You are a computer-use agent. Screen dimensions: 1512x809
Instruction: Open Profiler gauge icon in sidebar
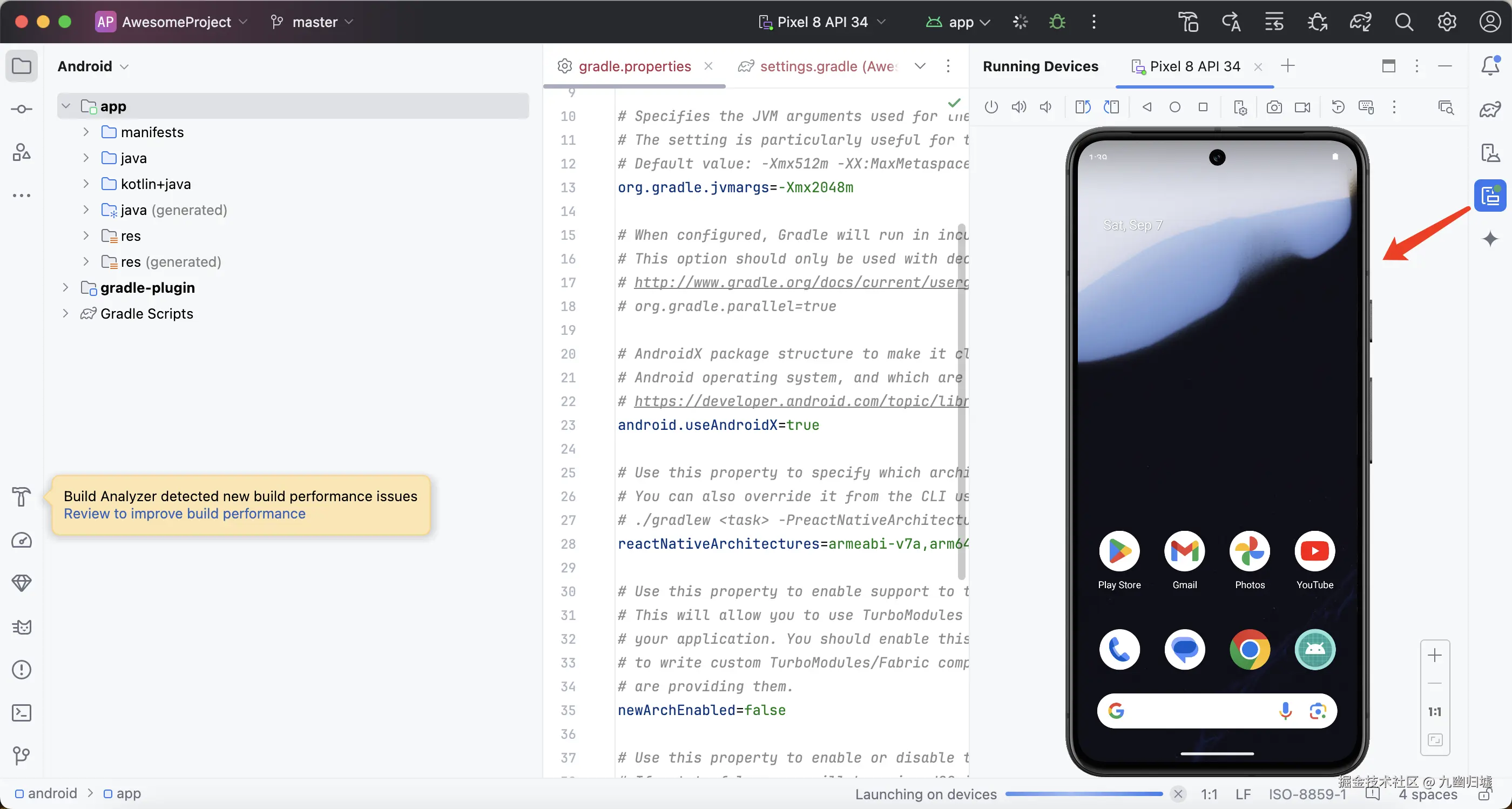[x=22, y=540]
